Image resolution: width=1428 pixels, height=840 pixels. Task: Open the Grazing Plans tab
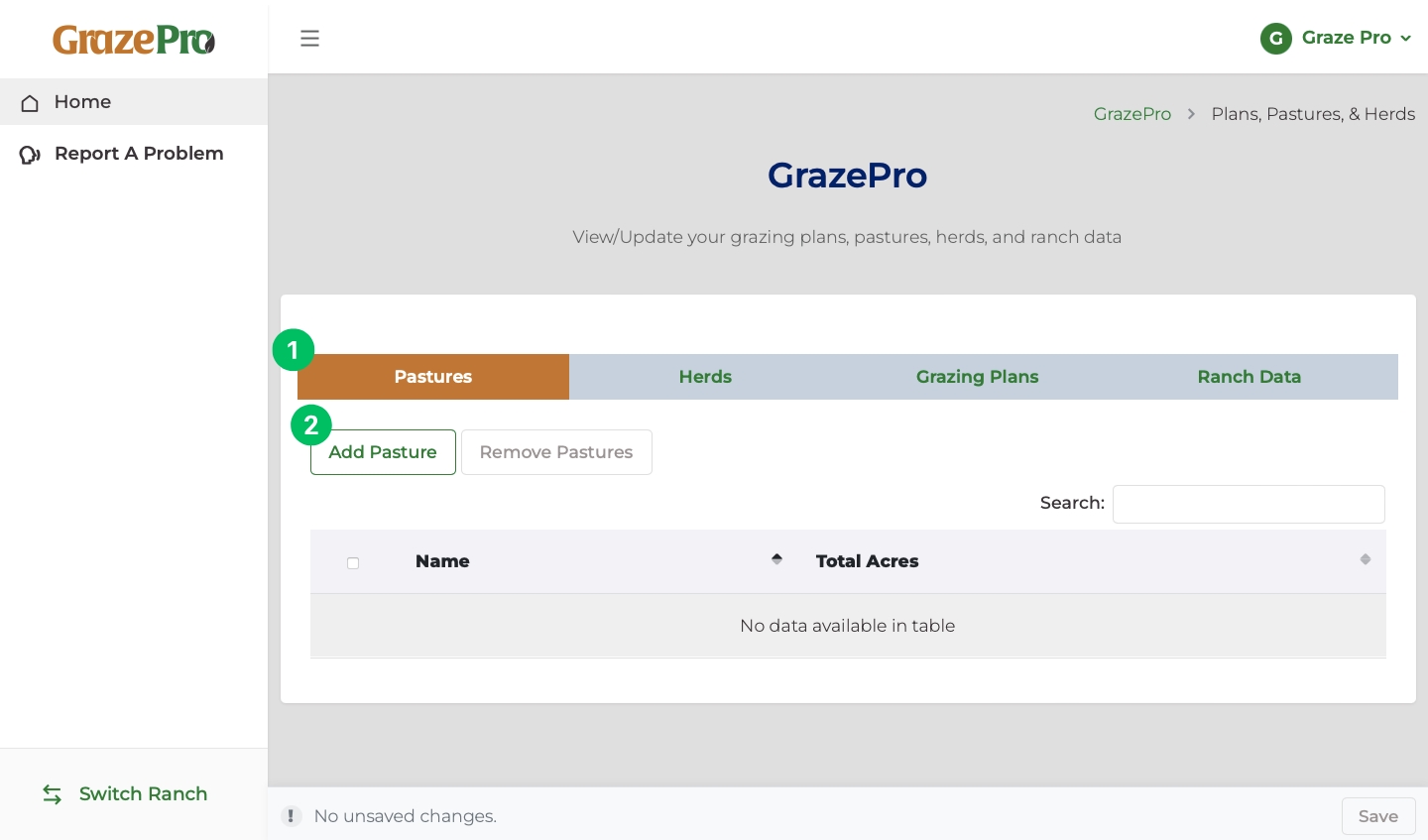click(977, 377)
